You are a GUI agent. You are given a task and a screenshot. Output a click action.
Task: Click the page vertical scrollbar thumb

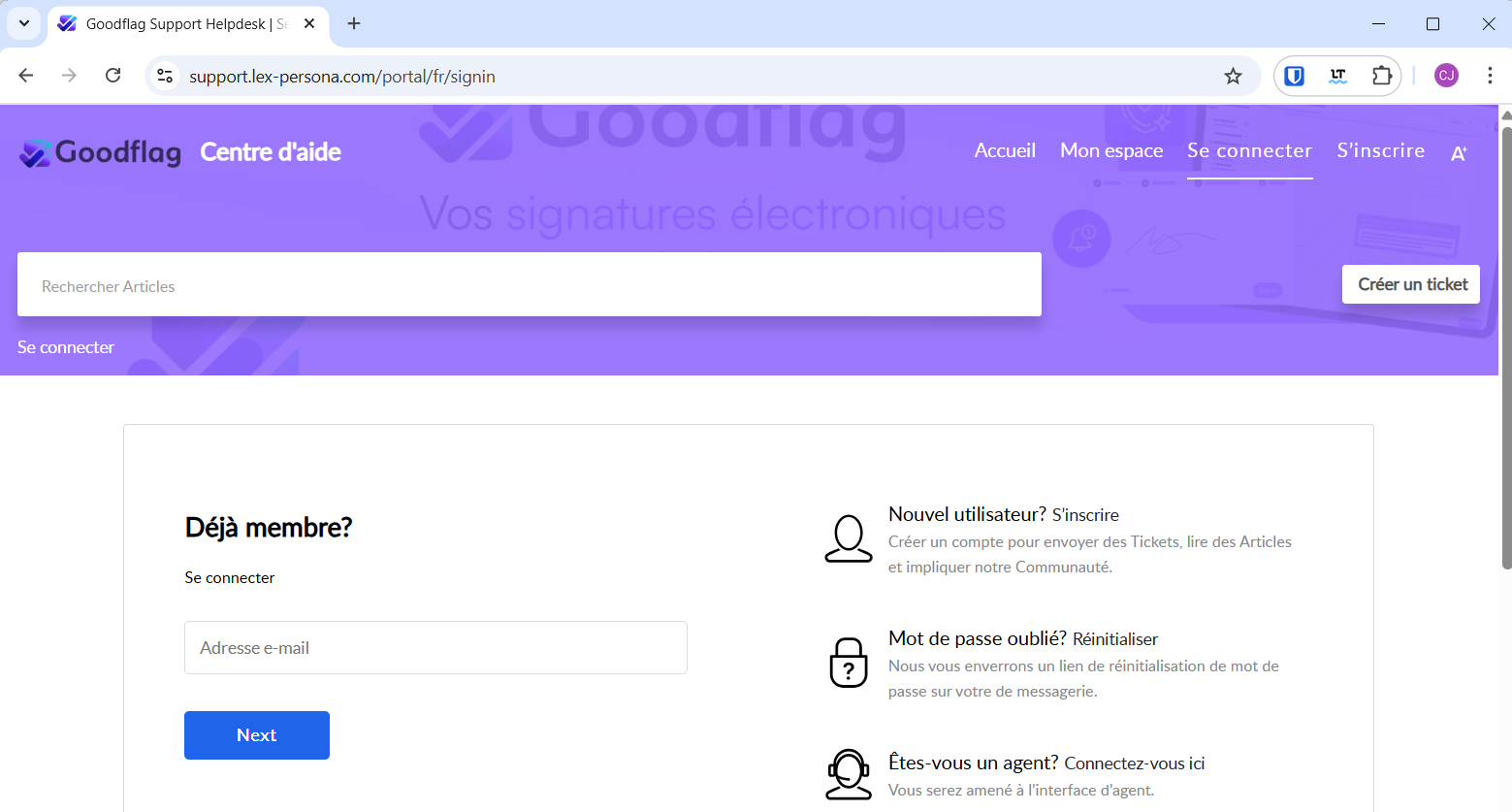[x=1506, y=346]
